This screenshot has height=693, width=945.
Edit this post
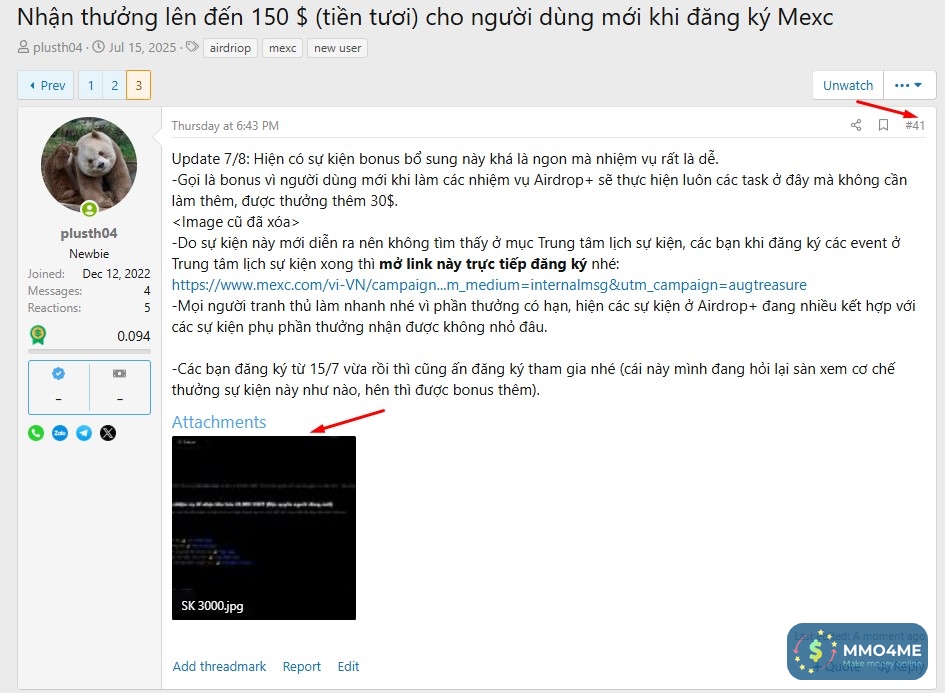(348, 666)
